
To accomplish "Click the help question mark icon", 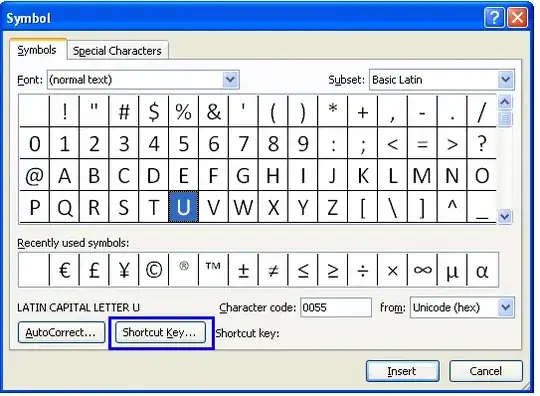I will point(494,17).
